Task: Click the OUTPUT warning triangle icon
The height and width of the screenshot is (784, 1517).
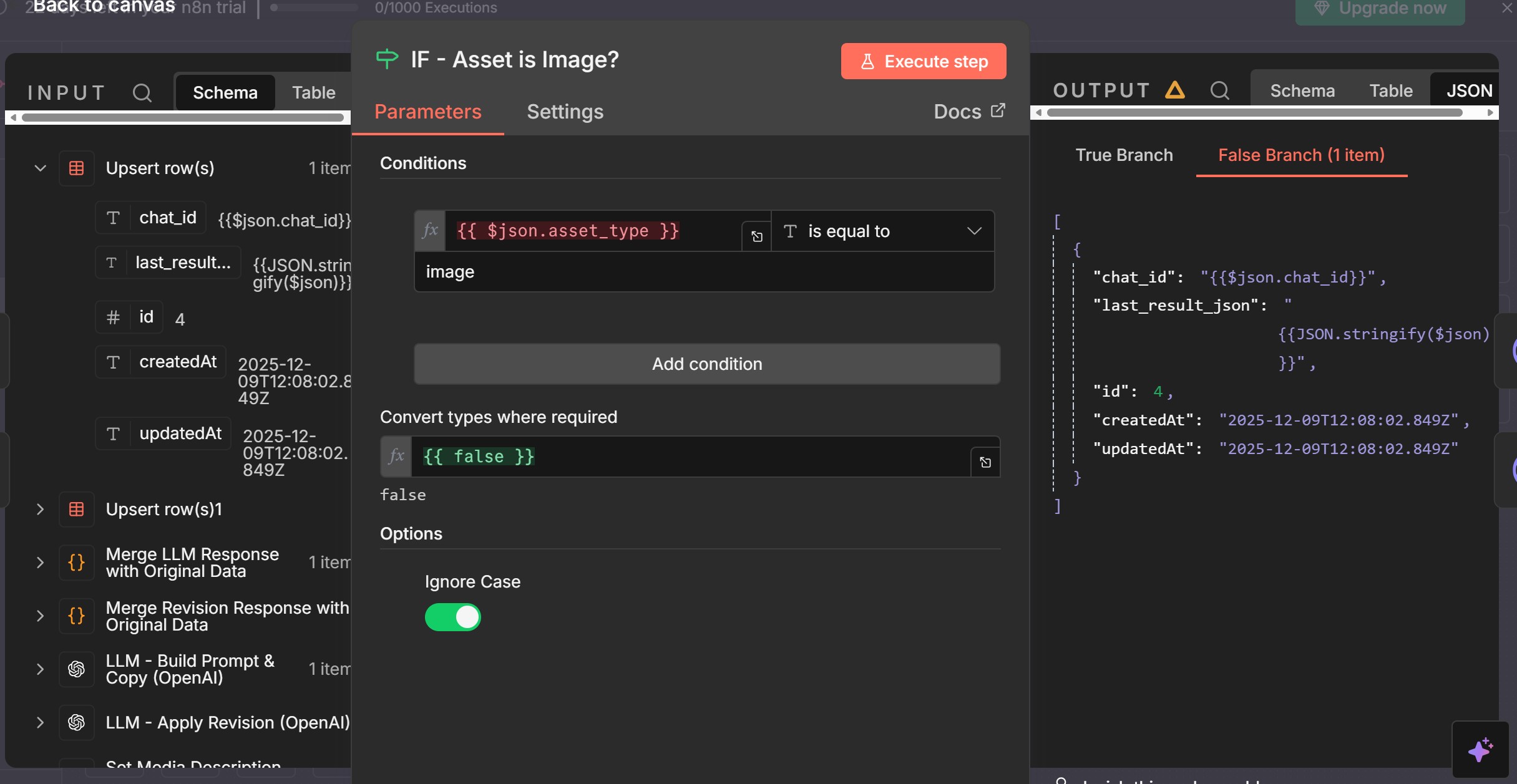Action: 1174,90
